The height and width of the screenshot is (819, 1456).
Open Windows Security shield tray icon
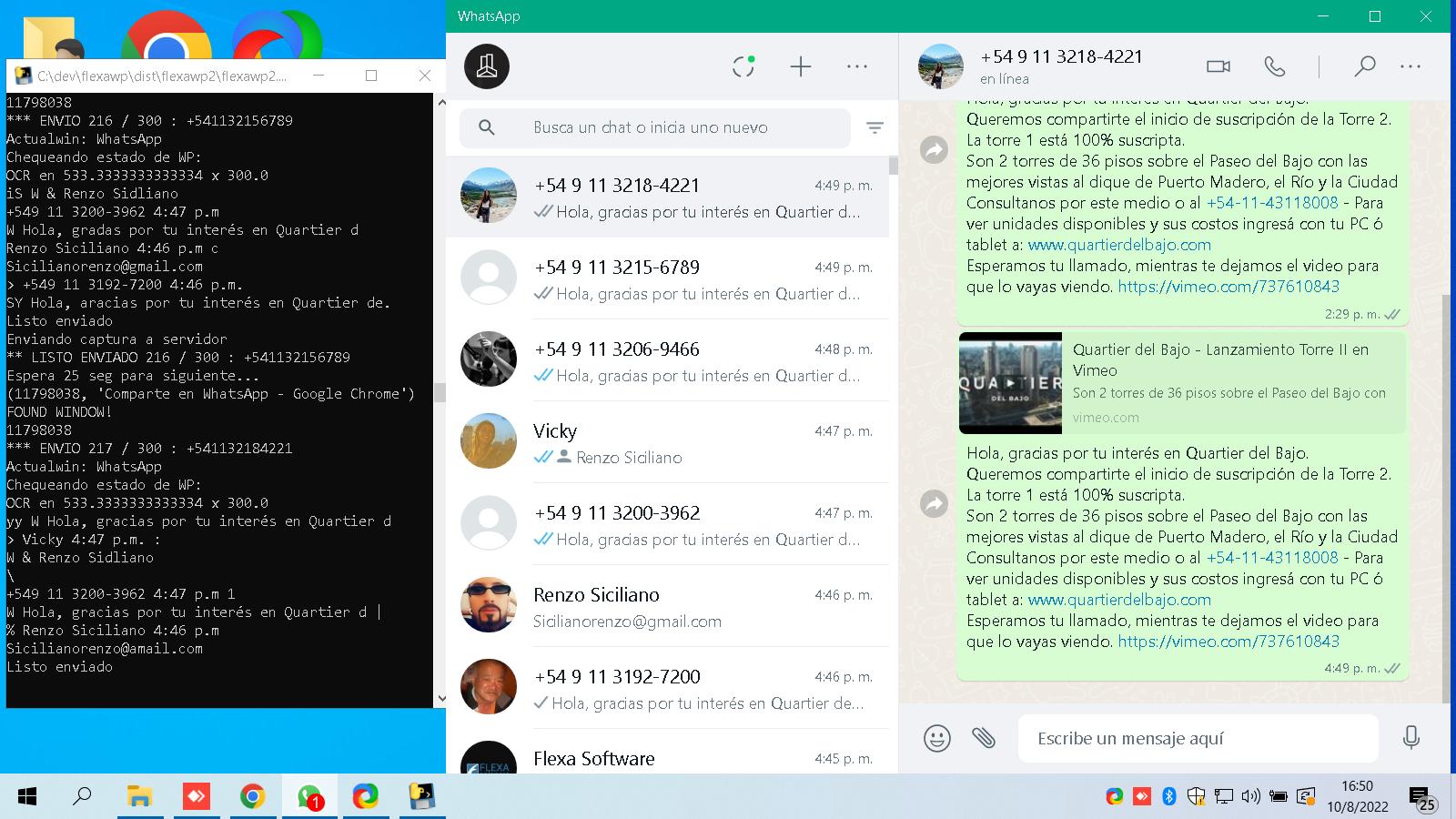point(1197,797)
